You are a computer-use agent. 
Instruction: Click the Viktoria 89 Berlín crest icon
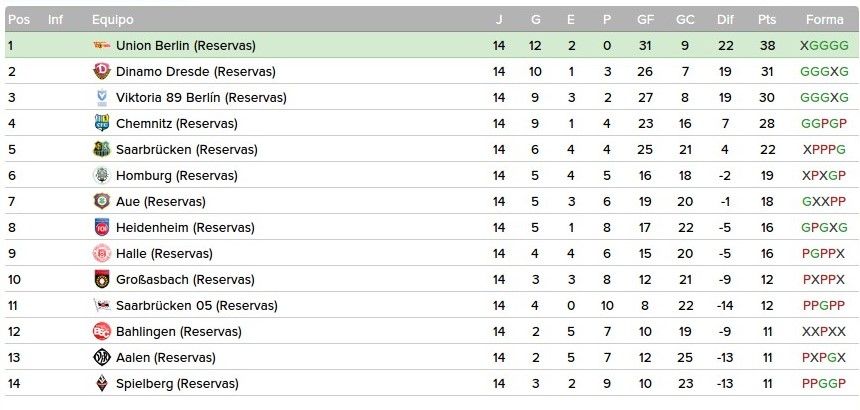[x=102, y=98]
